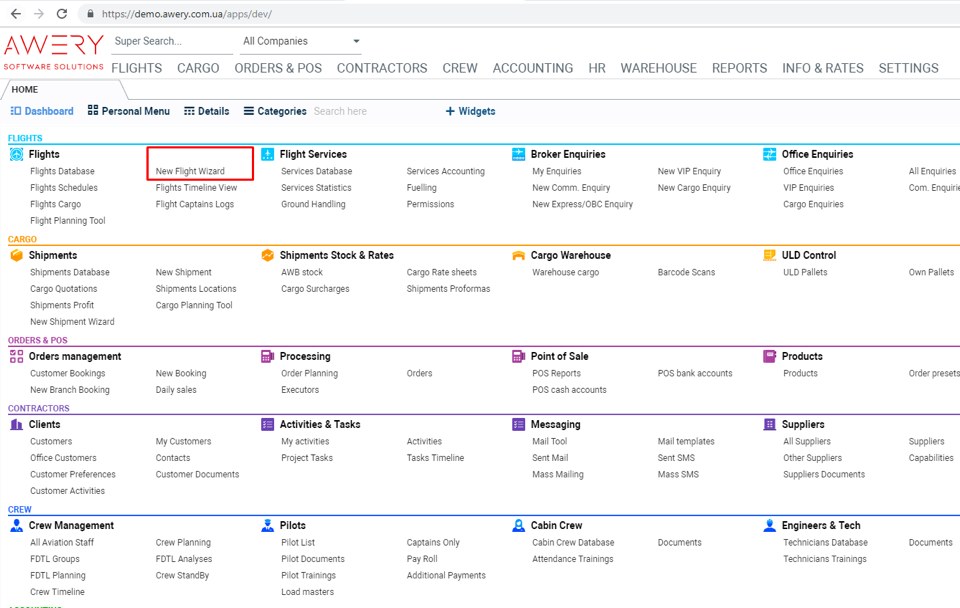Click the Flights section icon
Viewport: 960px width, 608px height.
pyautogui.click(x=16, y=154)
